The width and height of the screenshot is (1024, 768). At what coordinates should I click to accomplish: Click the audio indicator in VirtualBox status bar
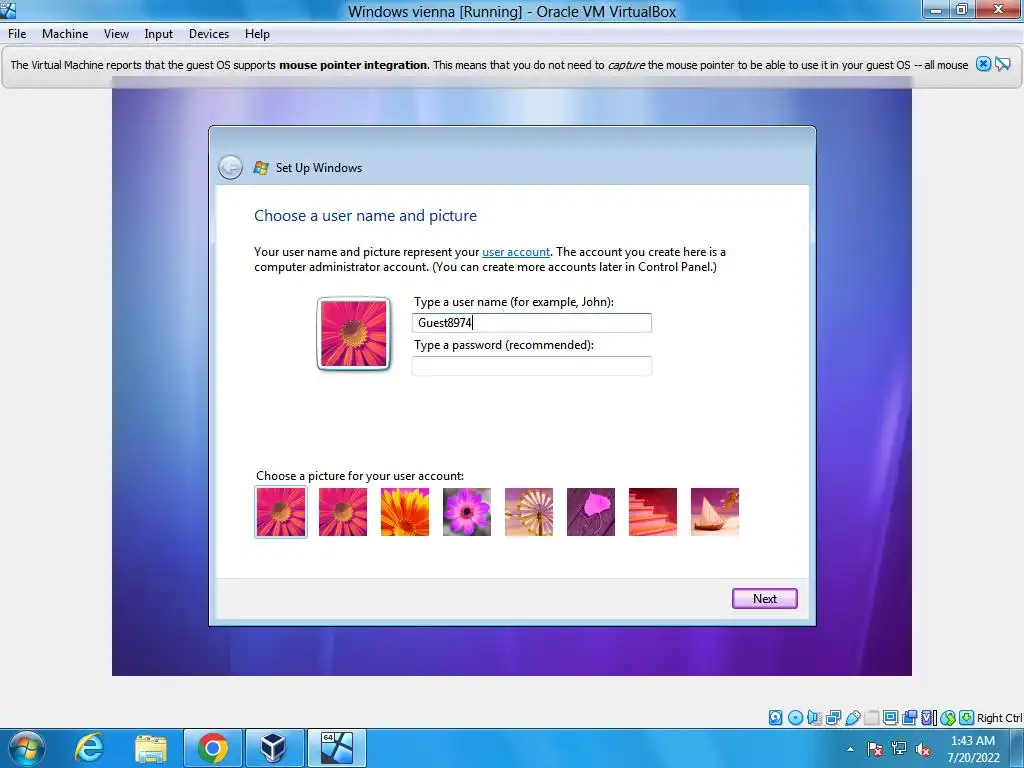pyautogui.click(x=814, y=718)
